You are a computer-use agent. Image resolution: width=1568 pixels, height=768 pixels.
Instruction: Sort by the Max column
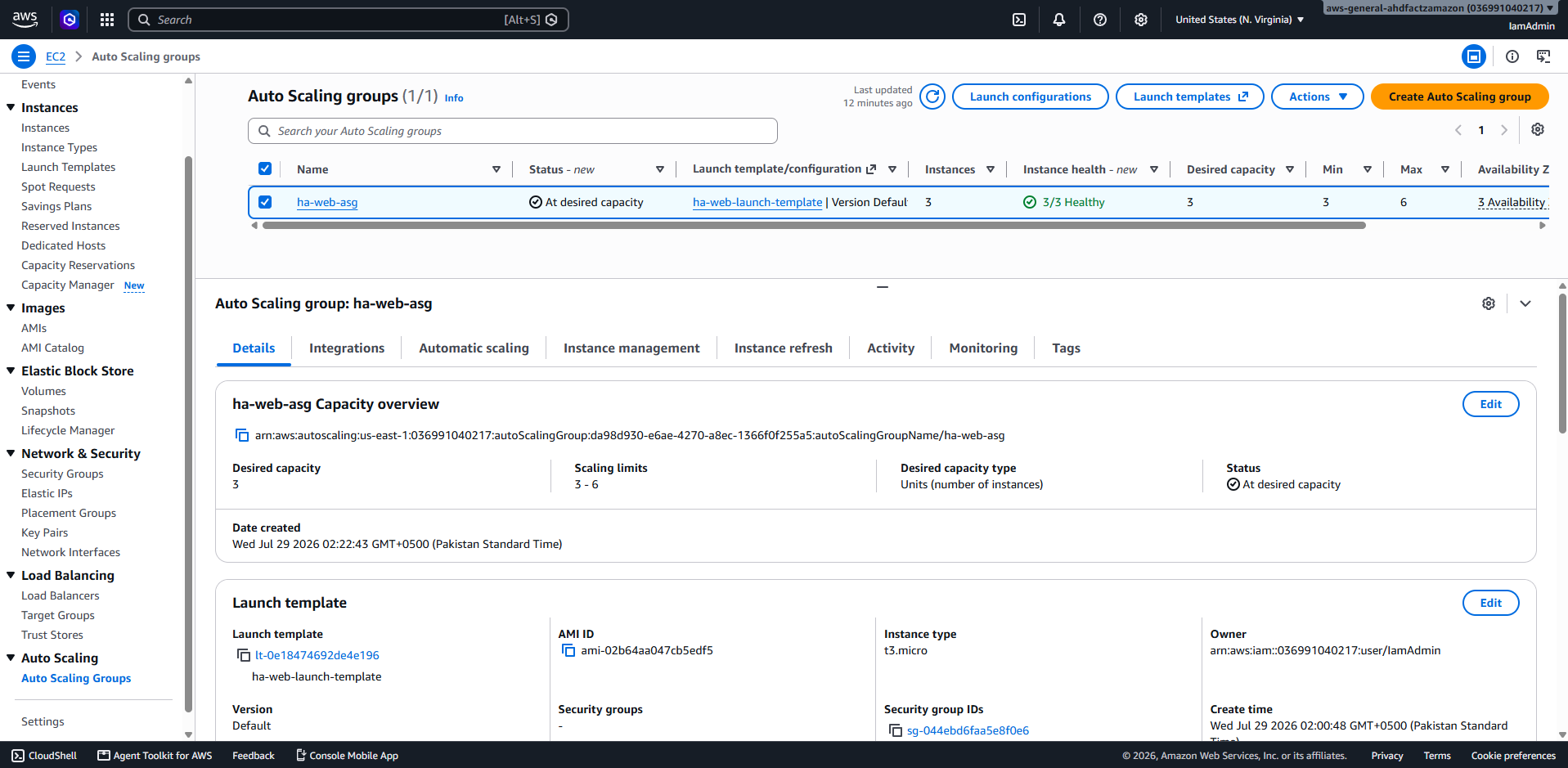pyautogui.click(x=1445, y=169)
